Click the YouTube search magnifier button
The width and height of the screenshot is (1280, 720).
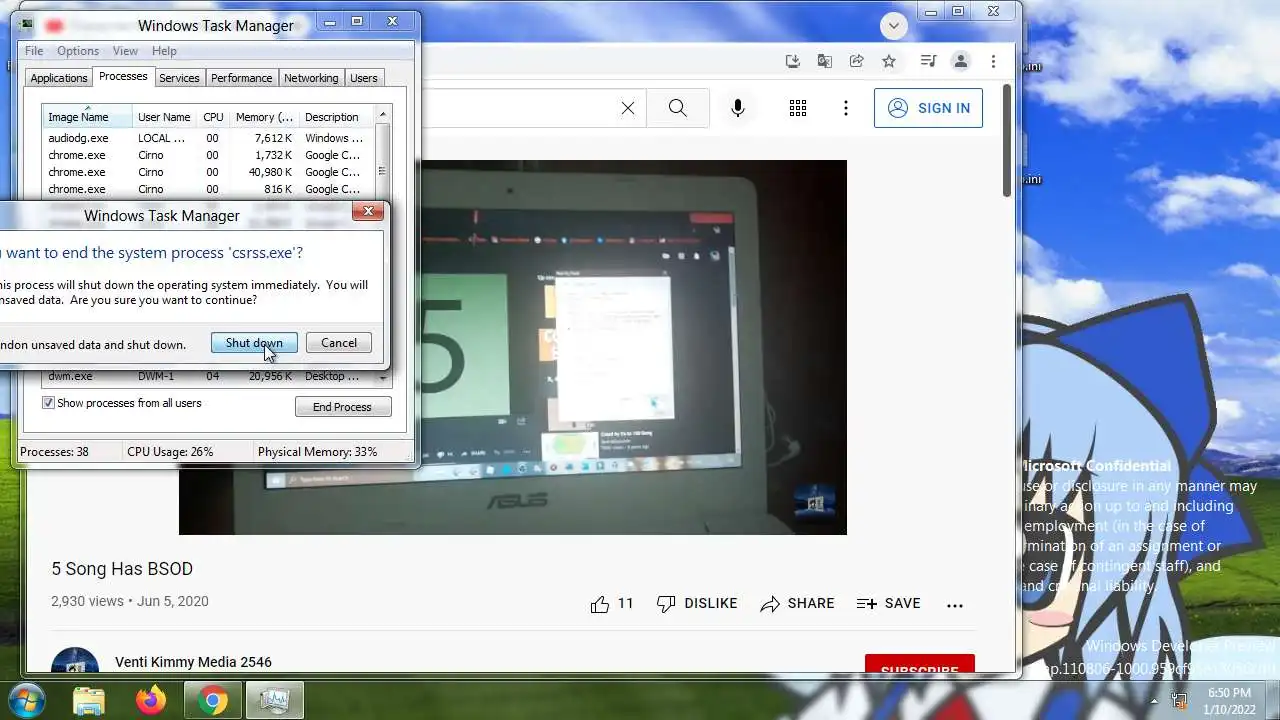[x=678, y=108]
